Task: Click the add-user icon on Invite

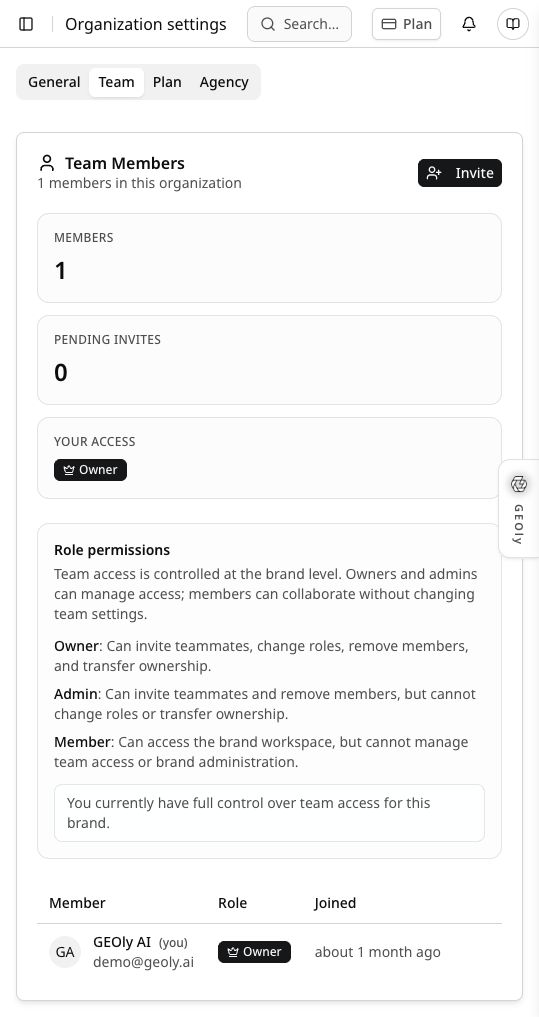Action: [434, 173]
